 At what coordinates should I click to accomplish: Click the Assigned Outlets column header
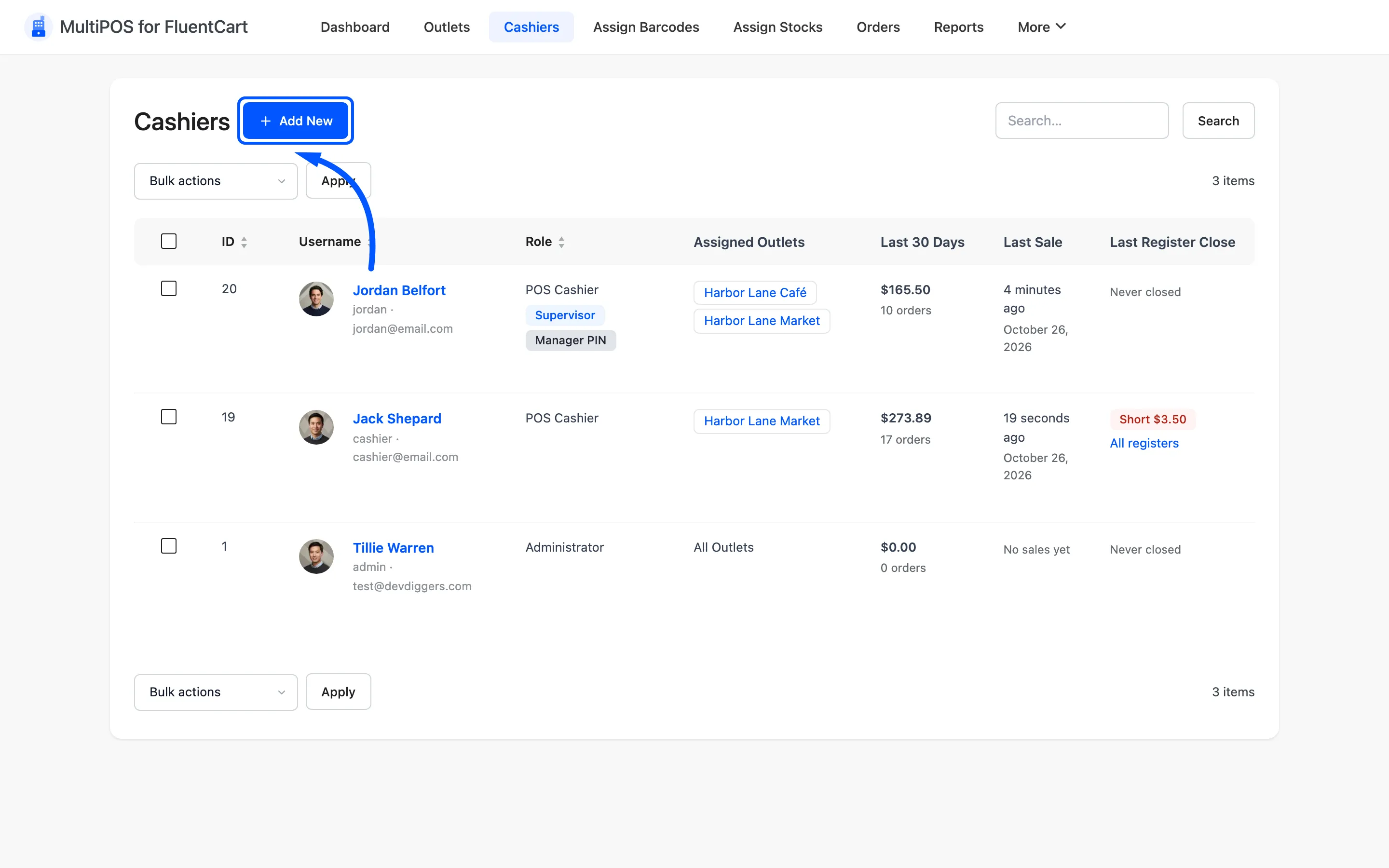point(749,242)
